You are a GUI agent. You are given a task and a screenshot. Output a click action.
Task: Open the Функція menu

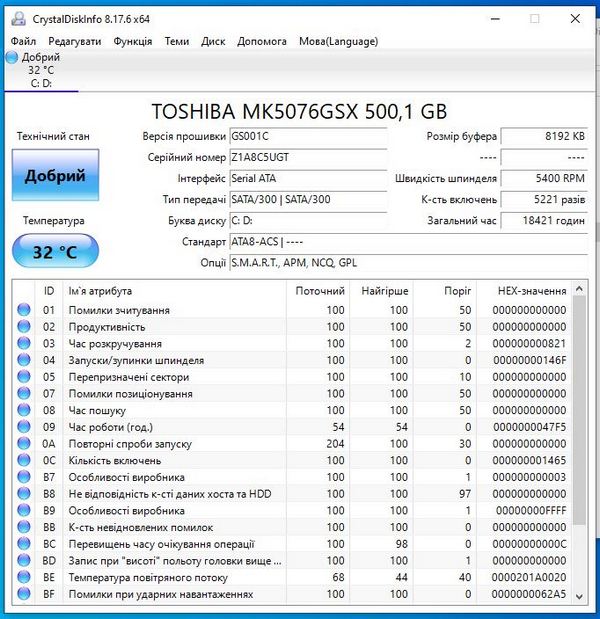tap(133, 41)
